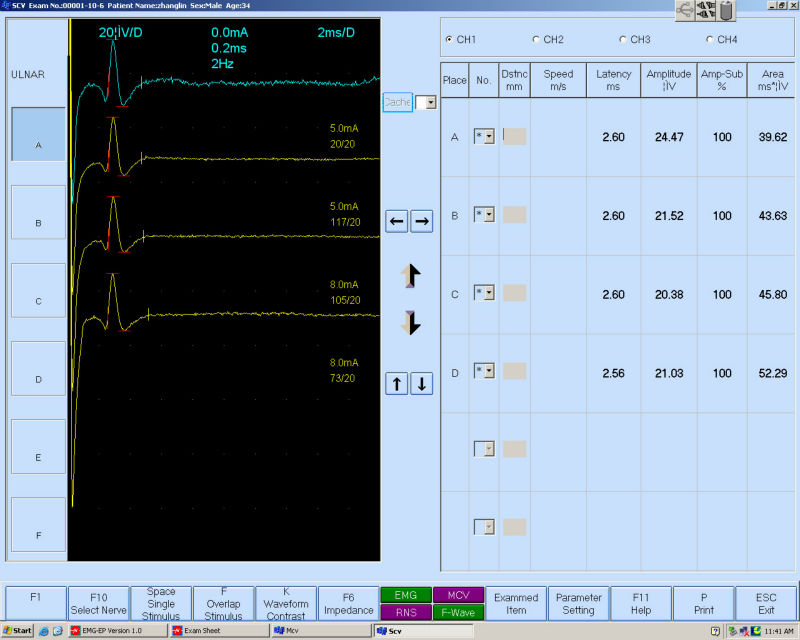Click the distance input field in row D

pos(514,371)
